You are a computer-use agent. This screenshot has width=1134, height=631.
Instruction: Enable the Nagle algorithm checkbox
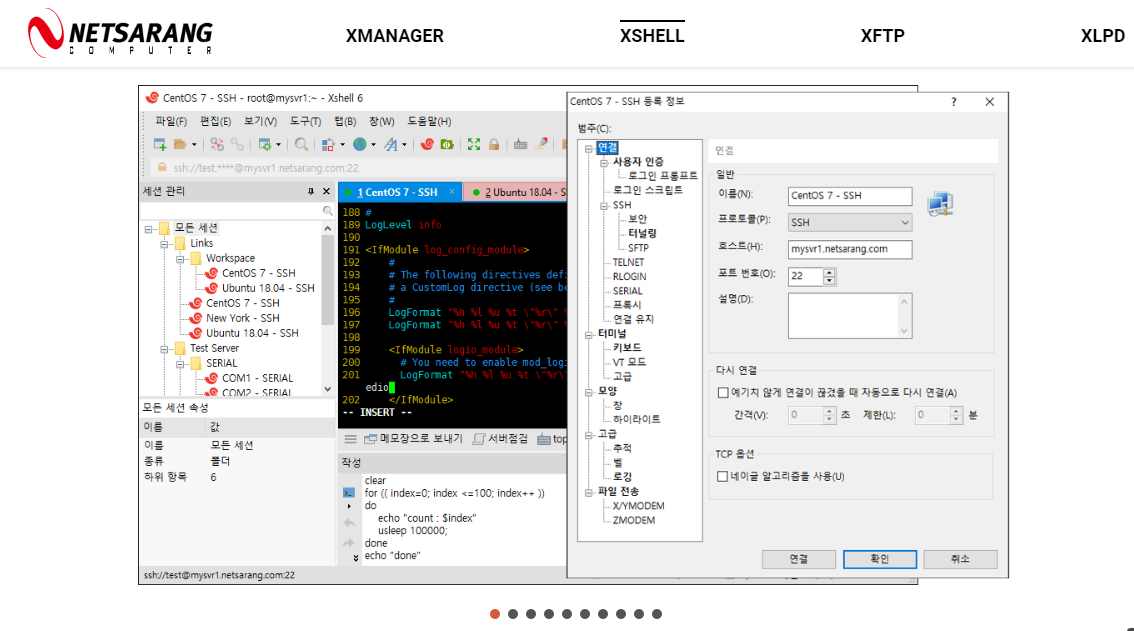pos(722,476)
